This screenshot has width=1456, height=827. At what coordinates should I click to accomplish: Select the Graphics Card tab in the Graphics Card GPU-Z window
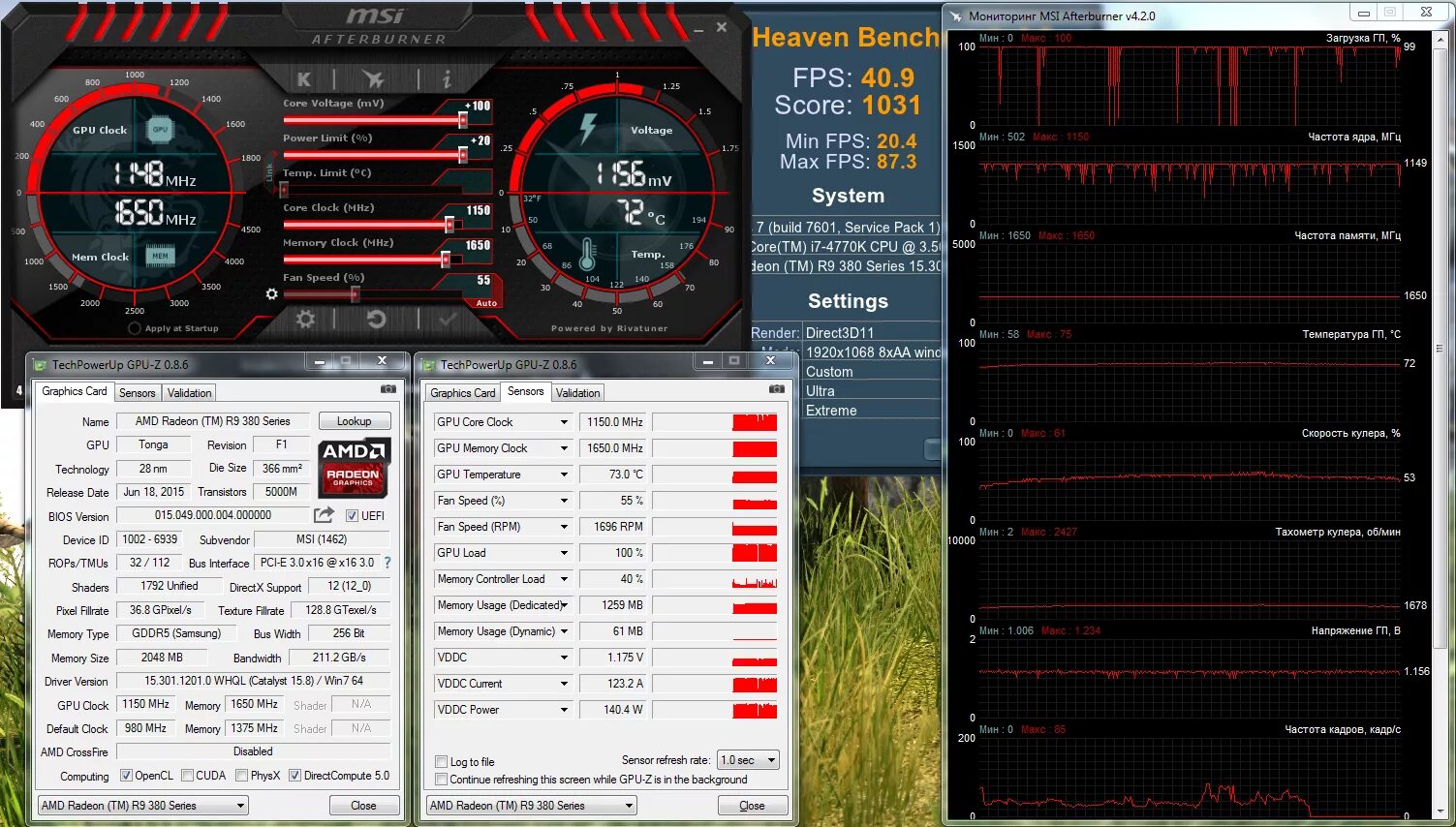75,391
